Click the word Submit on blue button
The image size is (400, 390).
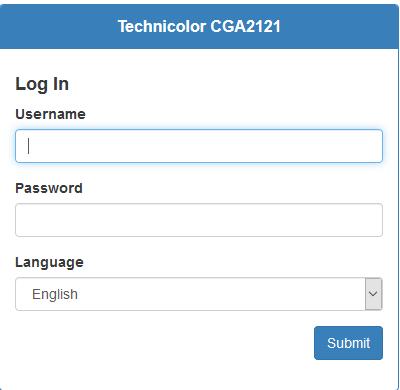[348, 343]
